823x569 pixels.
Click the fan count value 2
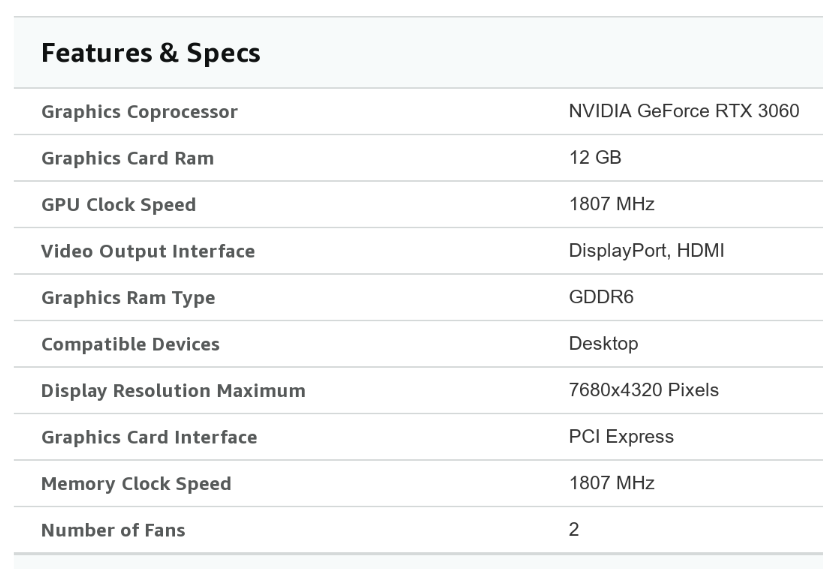click(x=574, y=529)
